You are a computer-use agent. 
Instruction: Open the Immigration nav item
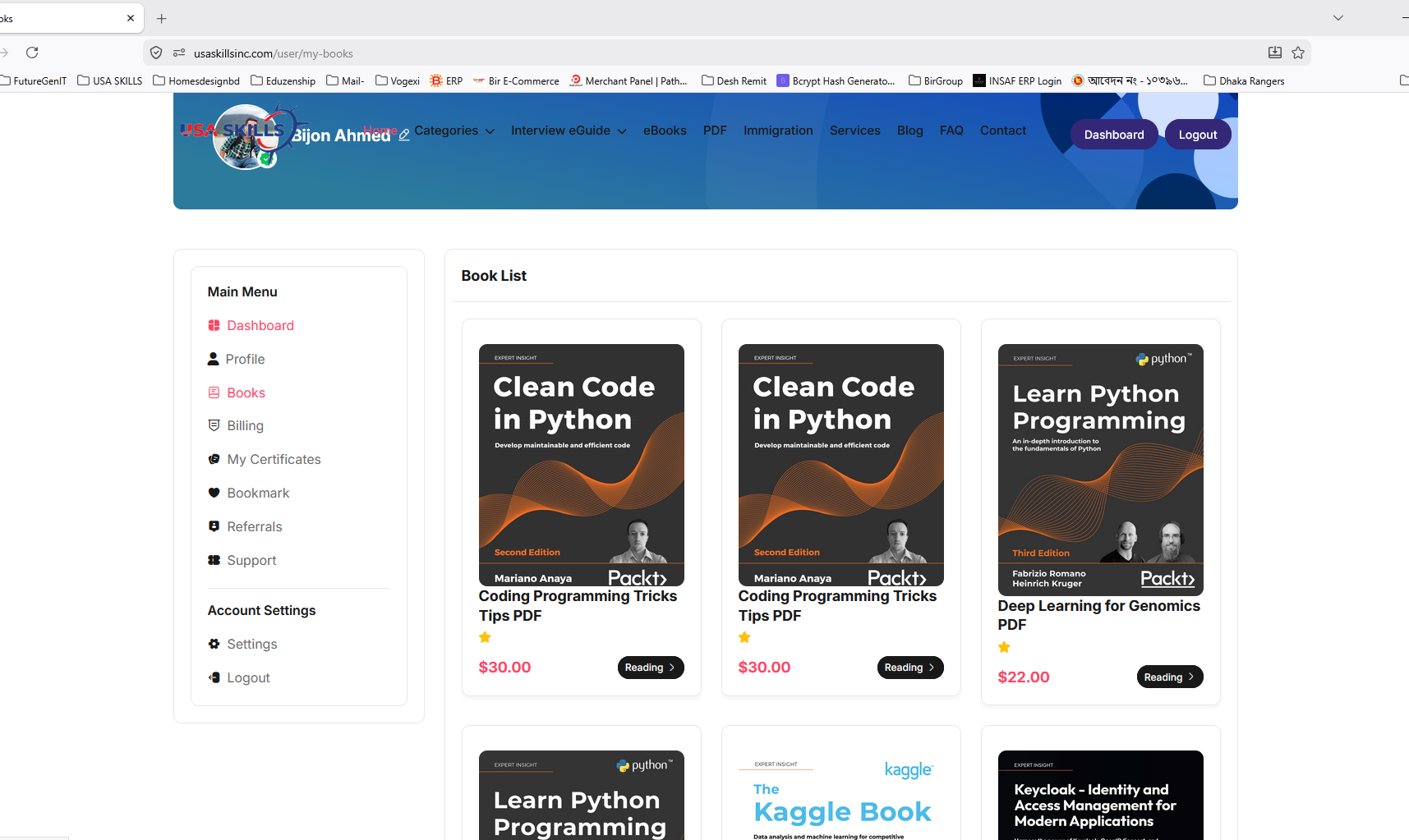(778, 131)
